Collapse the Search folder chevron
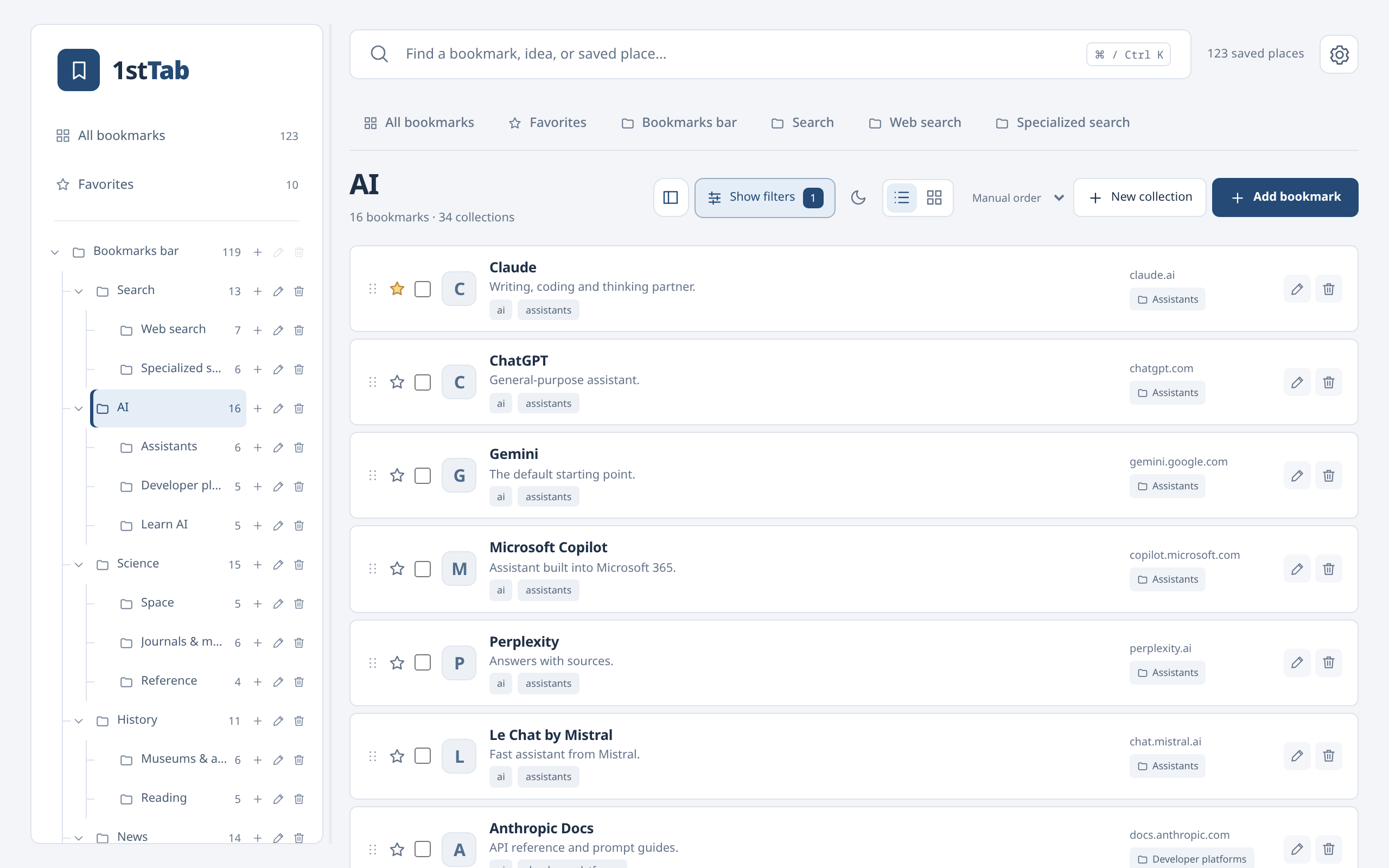Screen dimensions: 1389x868 click(x=79, y=291)
